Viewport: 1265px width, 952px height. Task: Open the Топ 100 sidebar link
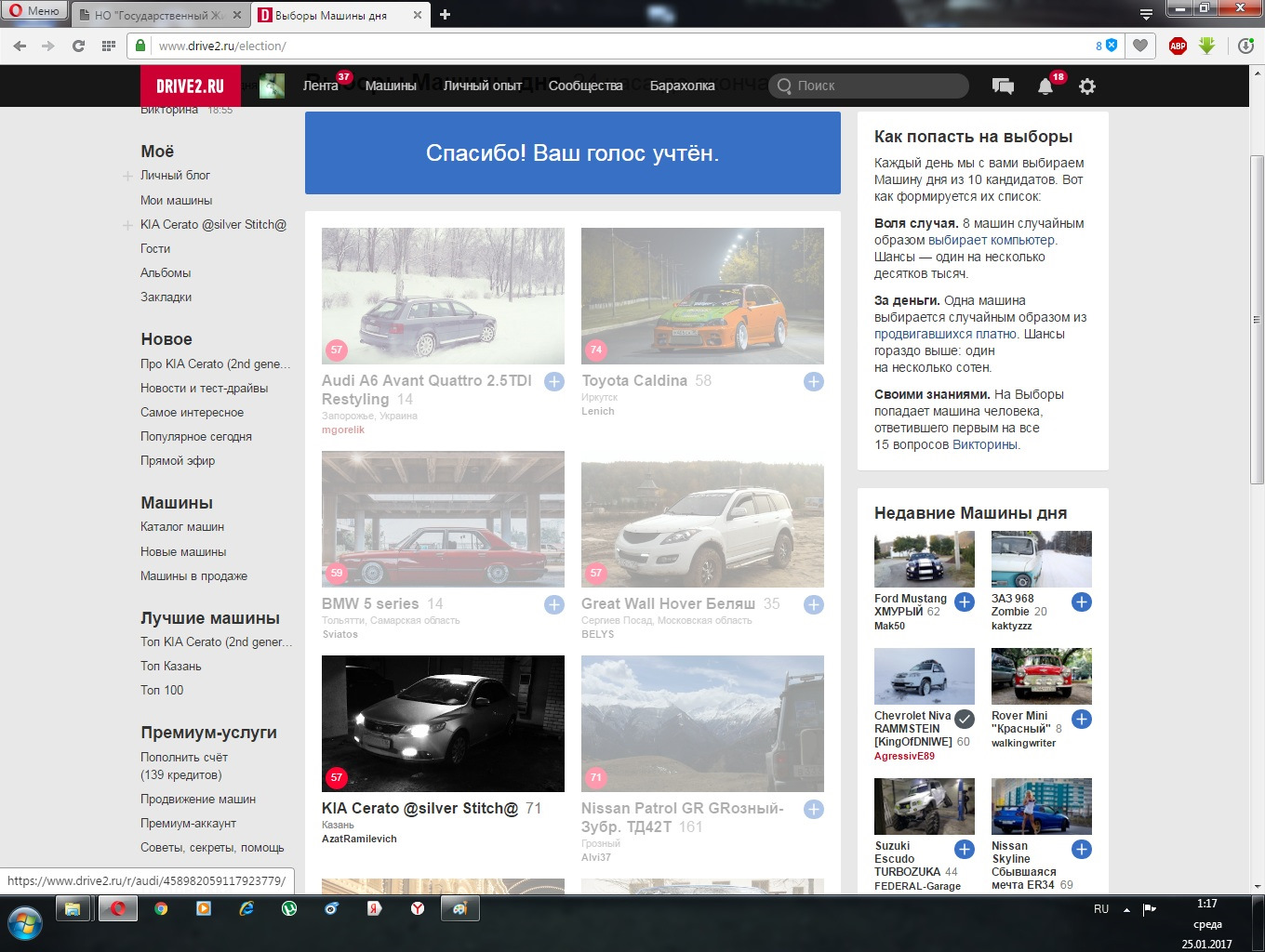click(162, 690)
